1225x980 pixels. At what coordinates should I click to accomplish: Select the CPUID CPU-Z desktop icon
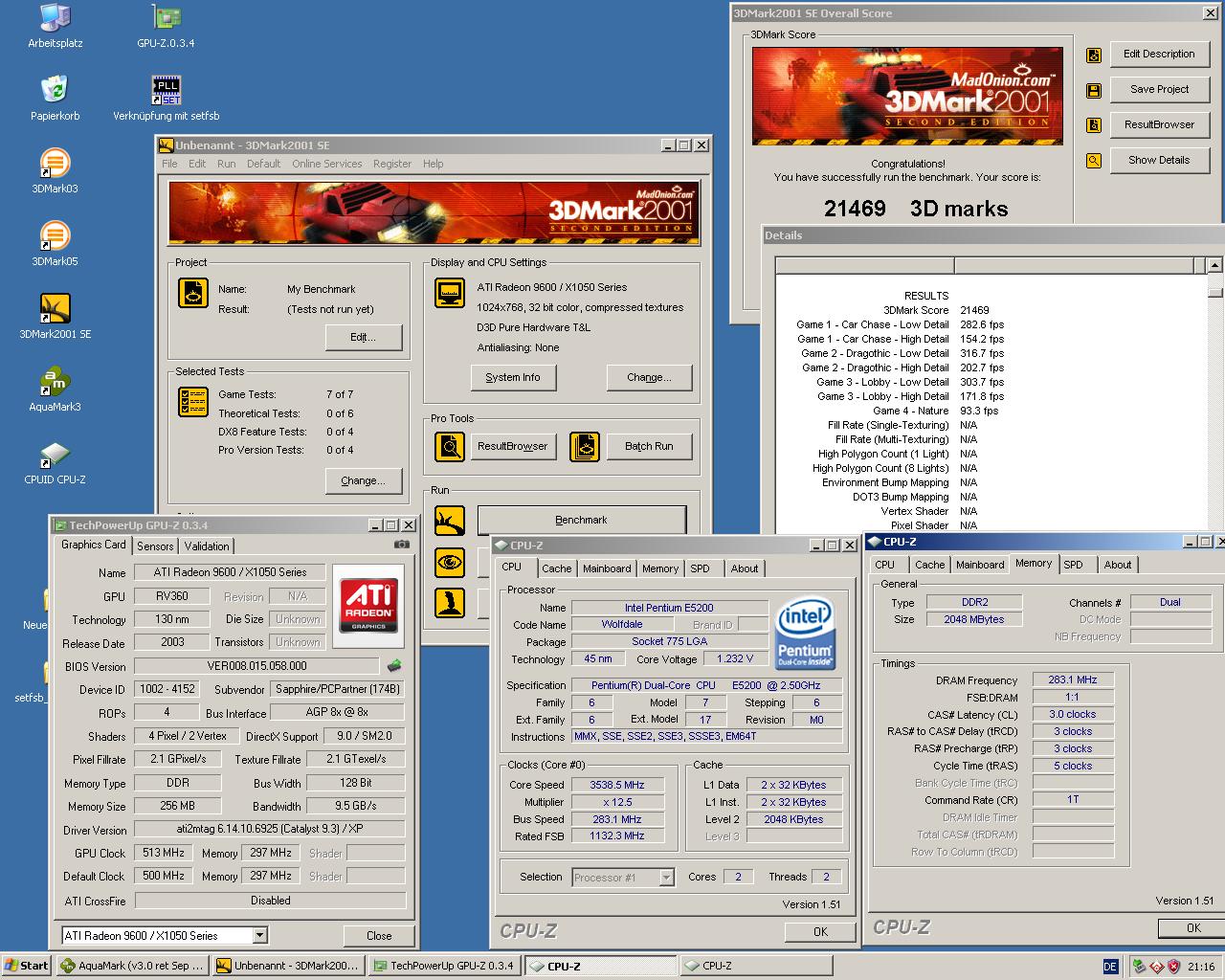pos(55,455)
